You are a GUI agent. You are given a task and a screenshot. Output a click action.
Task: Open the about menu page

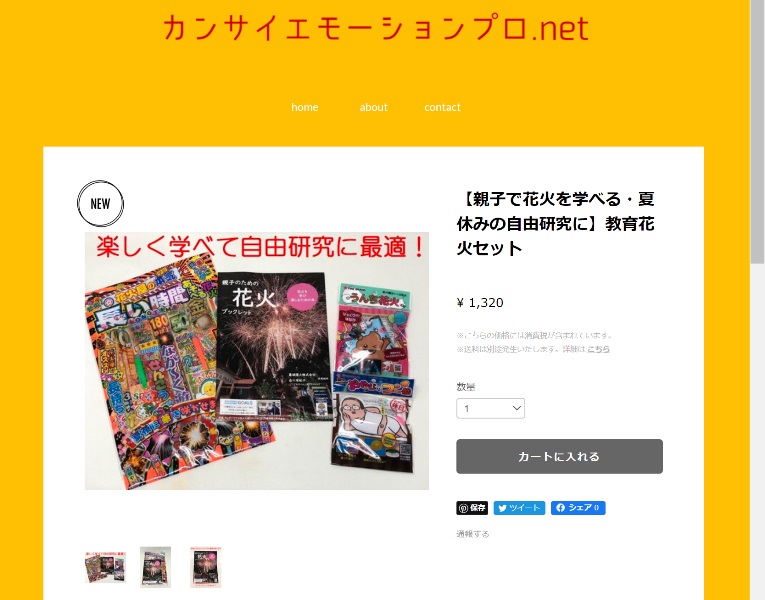(x=373, y=107)
